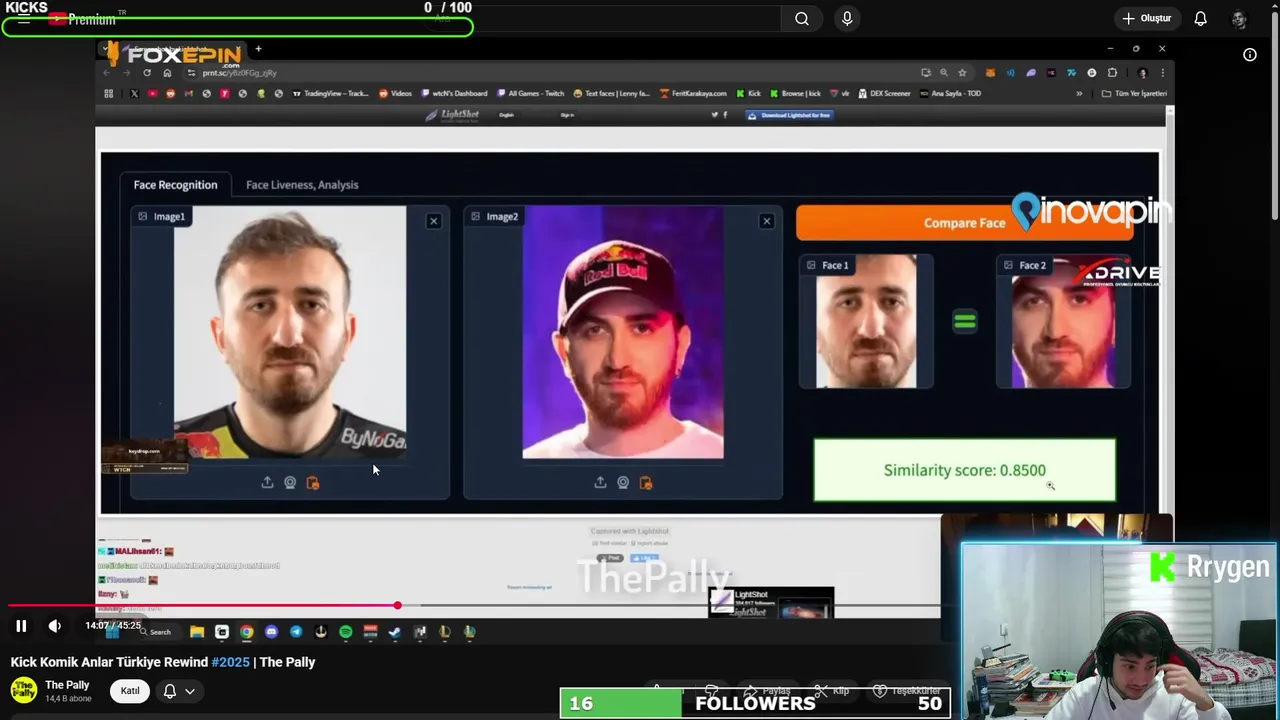Screen dimensions: 1280x720
Task: Click paste clipboard icon under Image1
Action: pos(313,483)
